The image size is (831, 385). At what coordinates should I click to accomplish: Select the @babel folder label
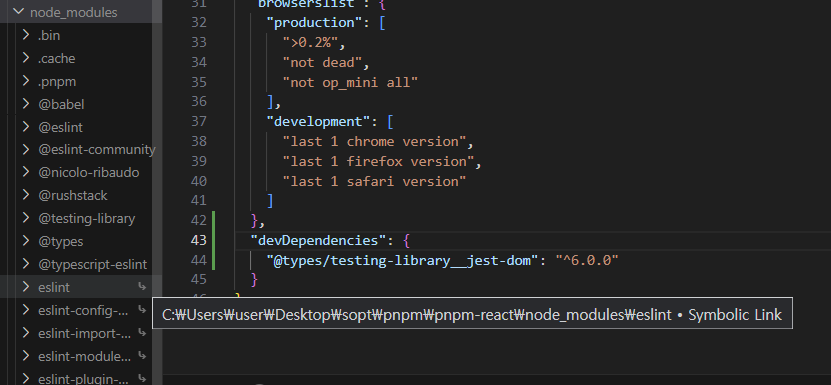pyautogui.click(x=61, y=104)
